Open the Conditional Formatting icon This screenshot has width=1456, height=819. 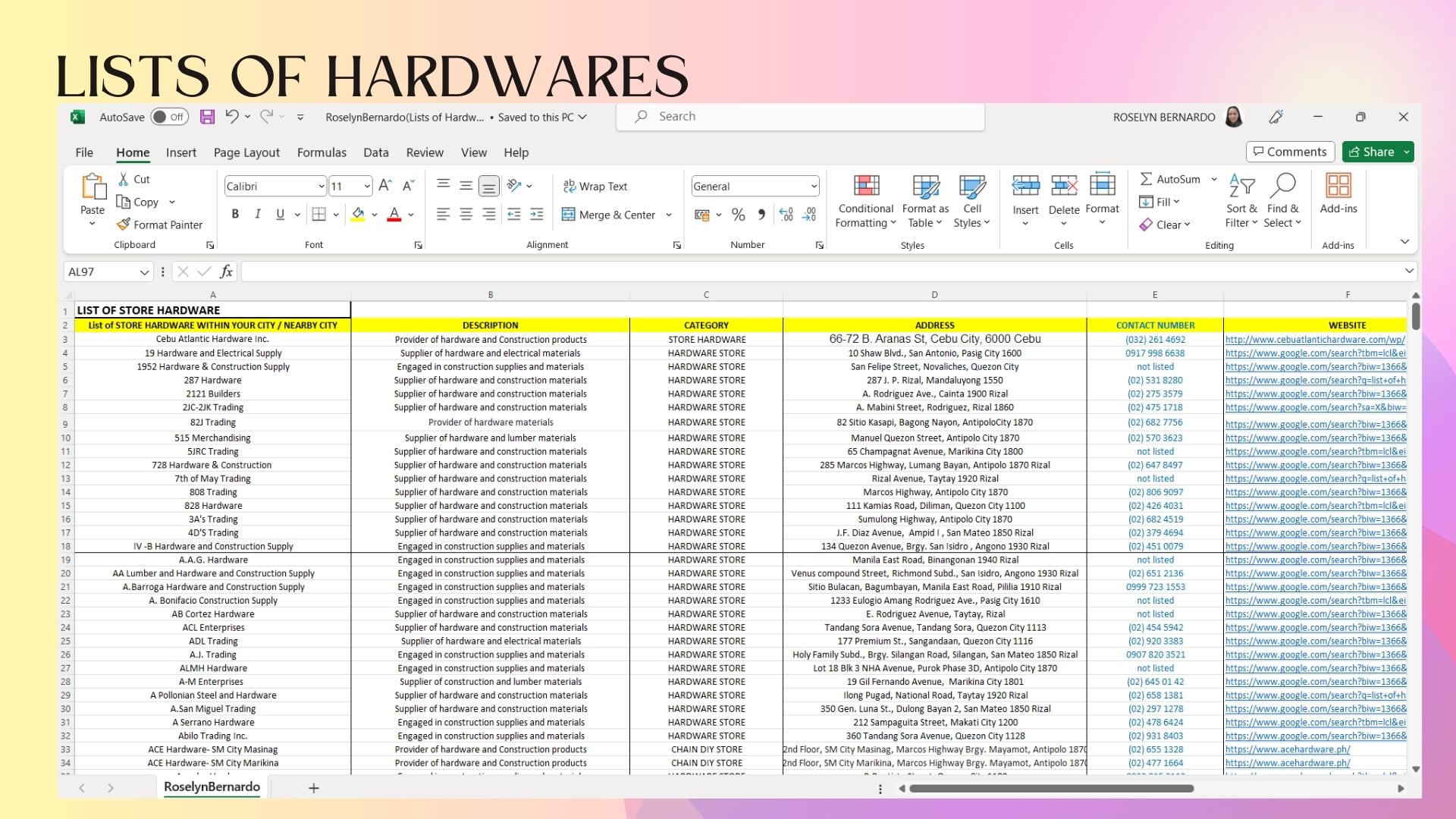(866, 187)
